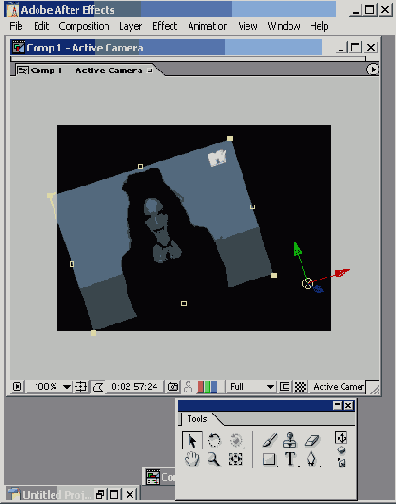
Task: Take a snapshot with camera icon
Action: tap(173, 387)
